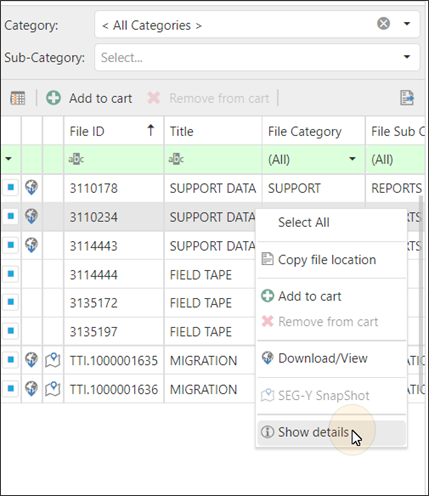Select file ID cell 3114444
This screenshot has height=496, width=429.
(x=114, y=275)
